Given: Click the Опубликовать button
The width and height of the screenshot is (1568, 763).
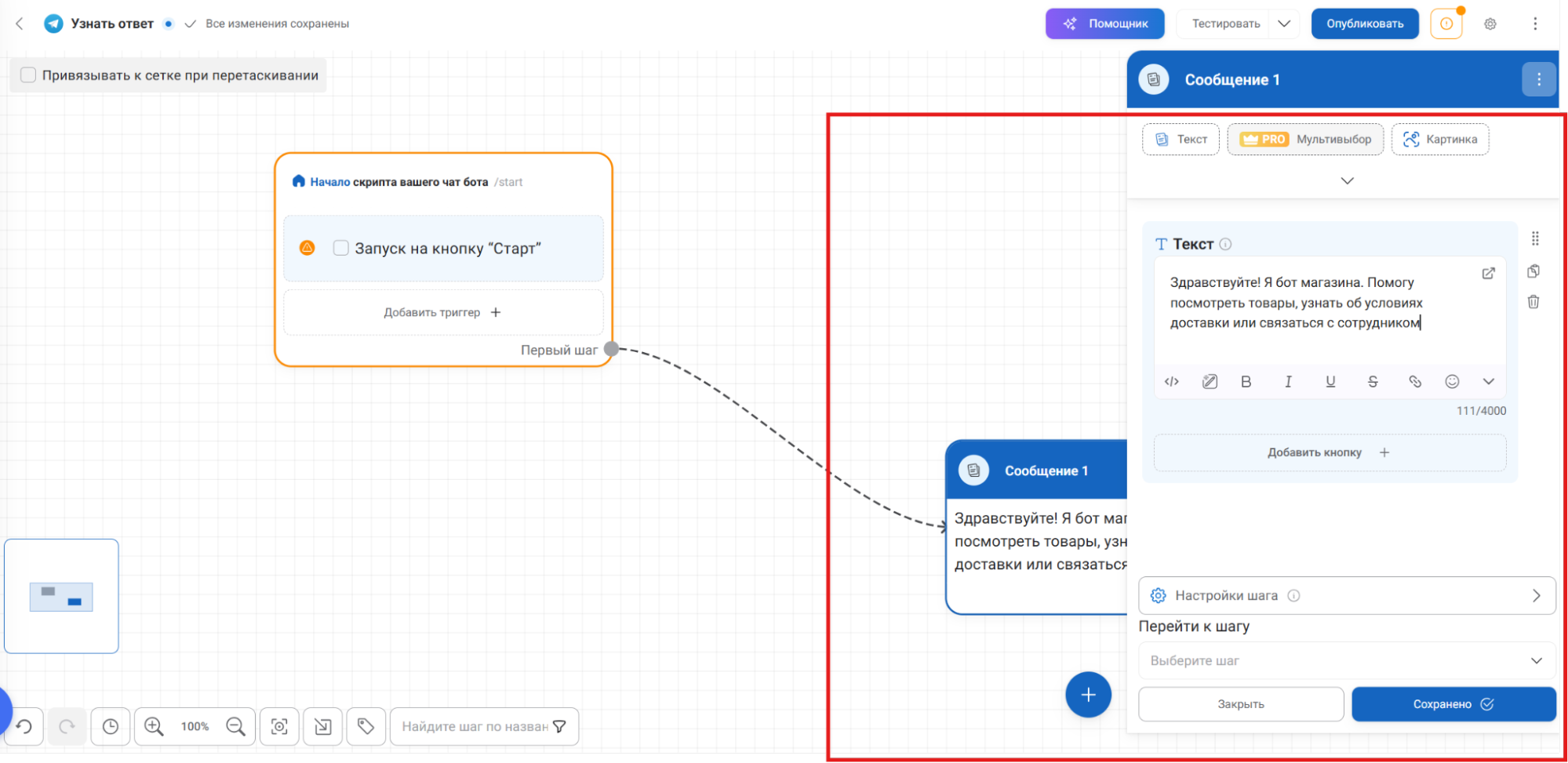Looking at the screenshot, I should coord(1365,24).
